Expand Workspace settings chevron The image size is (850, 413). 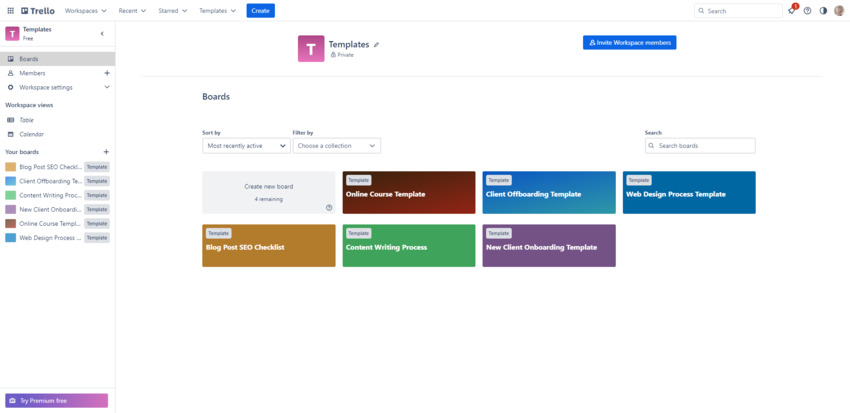(x=107, y=87)
